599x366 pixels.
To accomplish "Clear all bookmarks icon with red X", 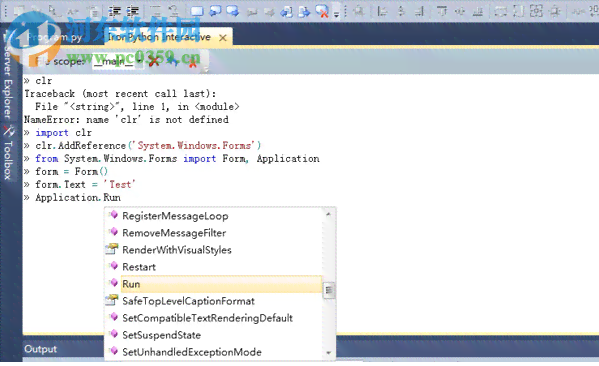I will 322,11.
